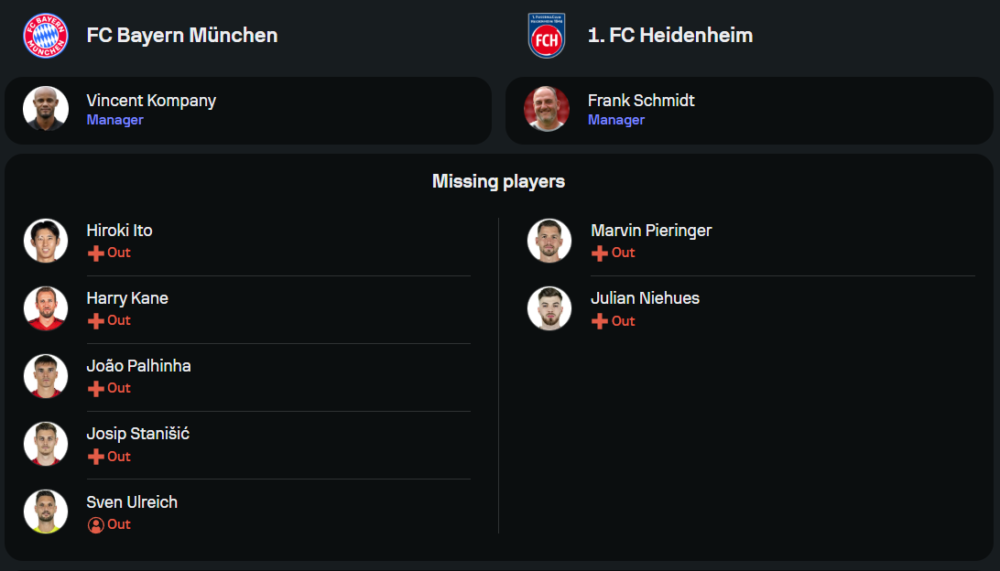
Task: Open the 1. FC Heidenheim team name link
Action: (x=670, y=36)
